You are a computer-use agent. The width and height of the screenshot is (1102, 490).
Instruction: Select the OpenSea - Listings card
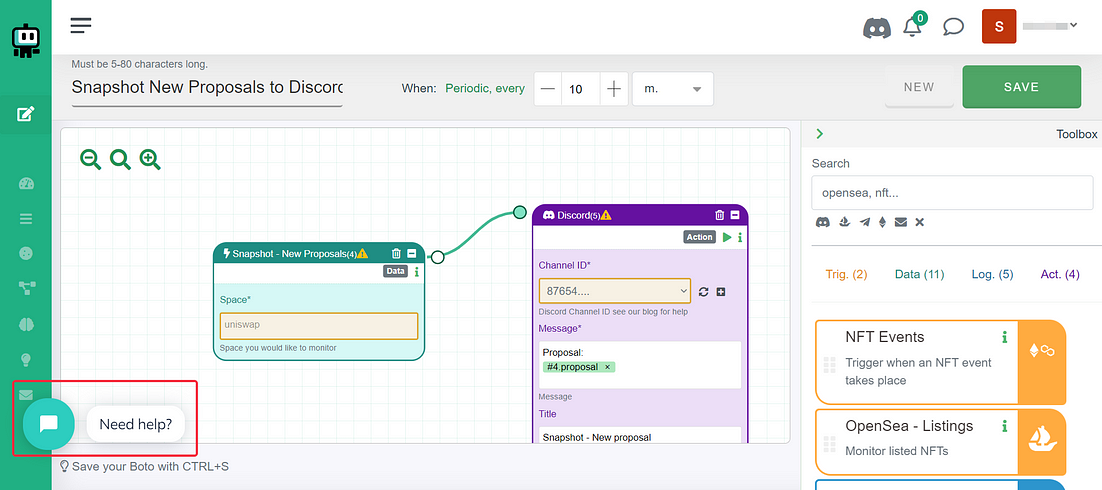tap(940, 441)
